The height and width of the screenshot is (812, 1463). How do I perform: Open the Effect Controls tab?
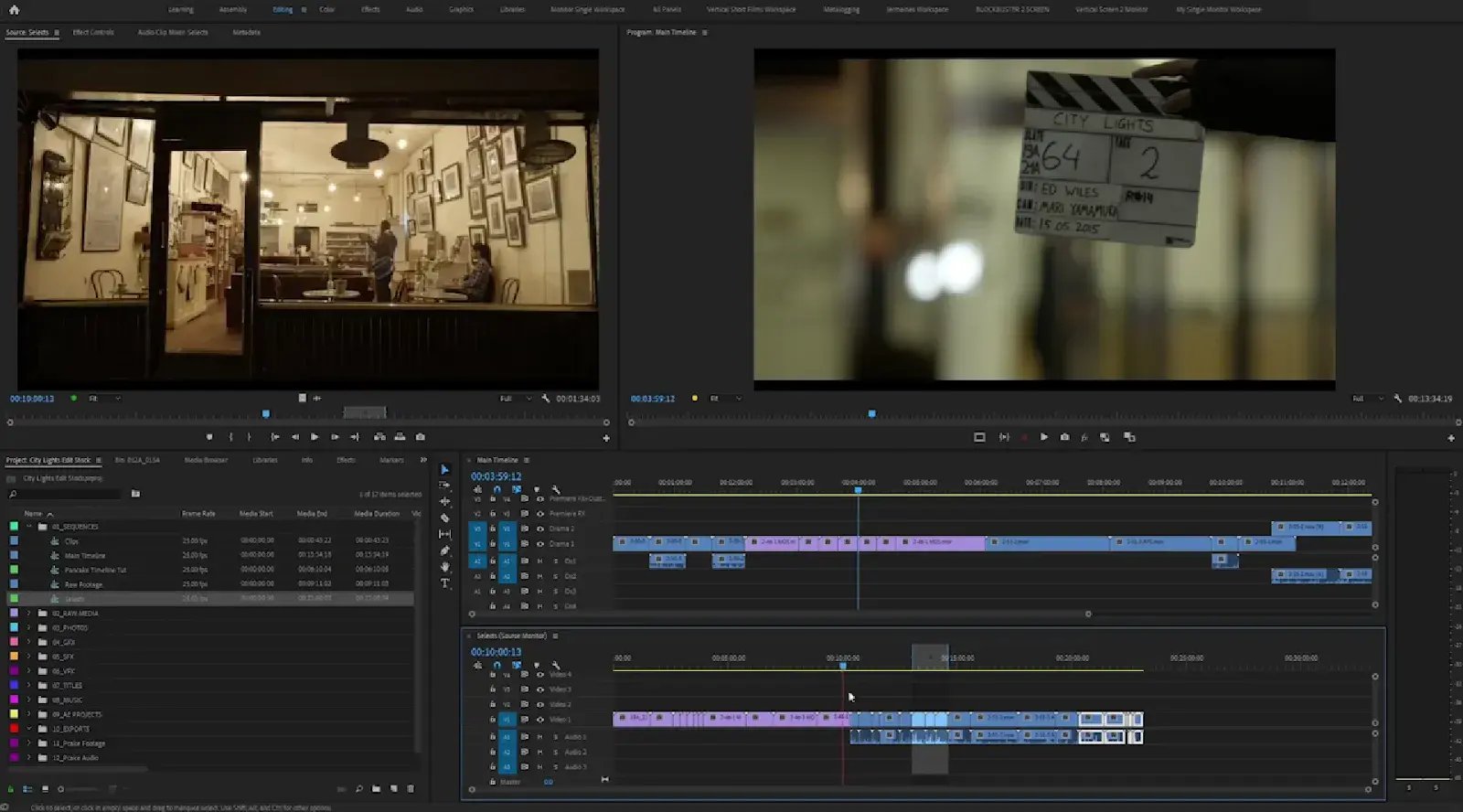(93, 32)
